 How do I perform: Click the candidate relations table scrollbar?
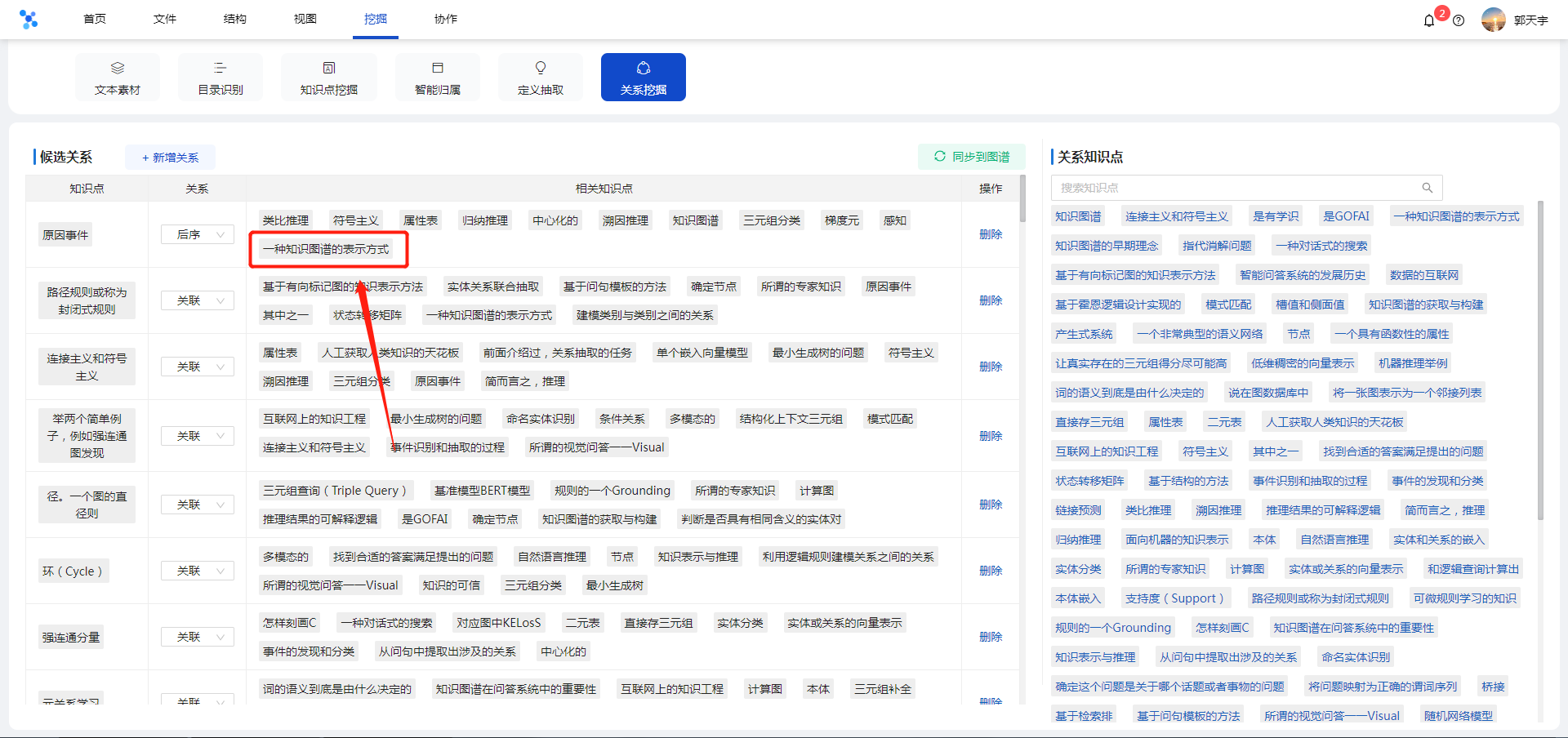click(x=1022, y=198)
